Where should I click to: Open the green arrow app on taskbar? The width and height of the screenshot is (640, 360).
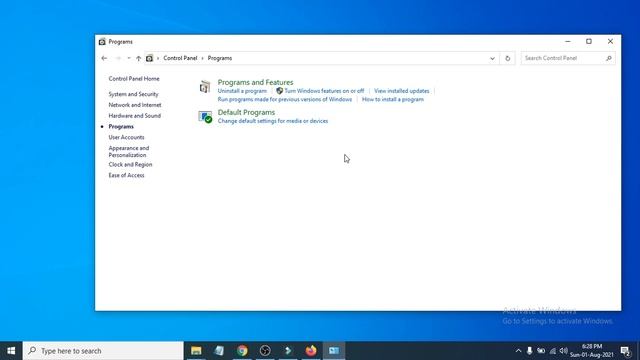coord(288,351)
